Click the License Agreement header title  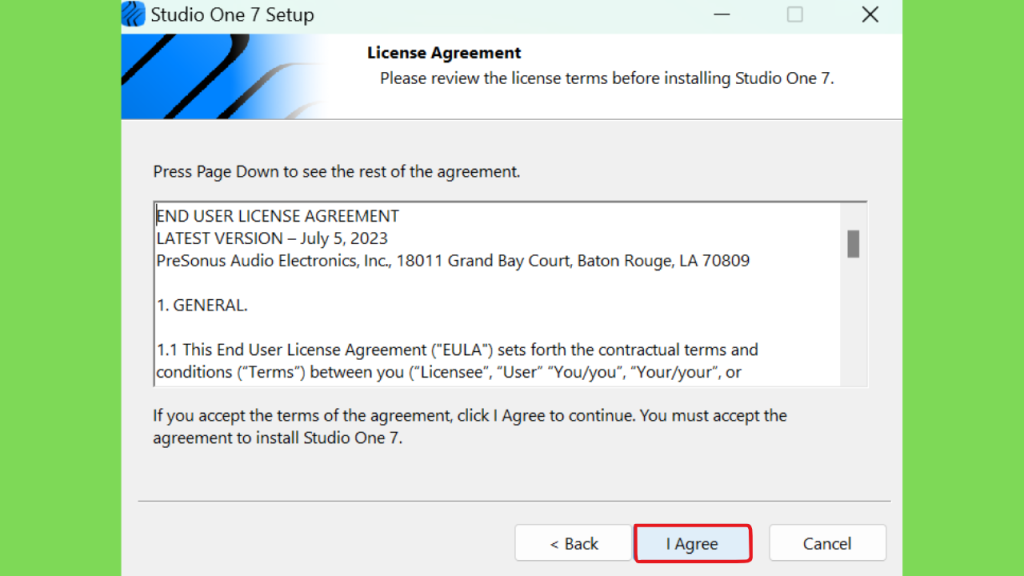point(444,53)
